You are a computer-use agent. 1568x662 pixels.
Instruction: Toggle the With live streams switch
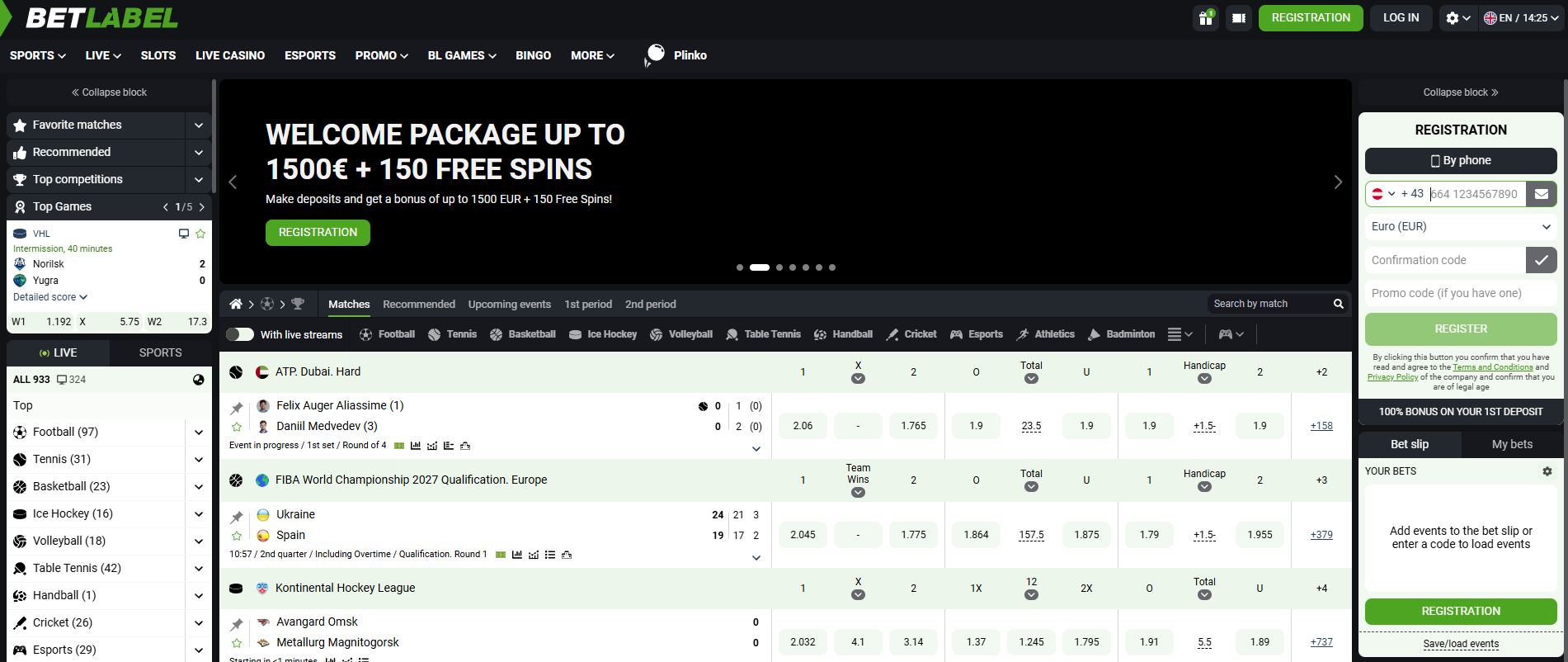coord(240,334)
